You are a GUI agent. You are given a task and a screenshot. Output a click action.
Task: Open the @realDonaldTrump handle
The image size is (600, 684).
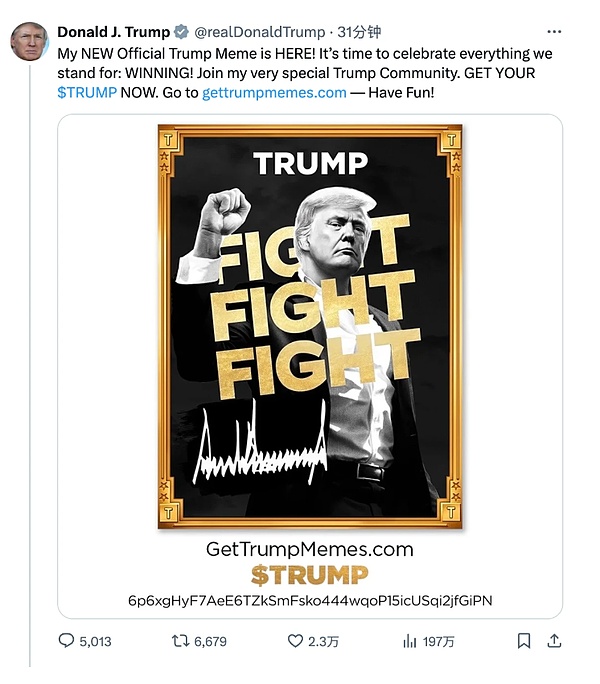tap(260, 32)
